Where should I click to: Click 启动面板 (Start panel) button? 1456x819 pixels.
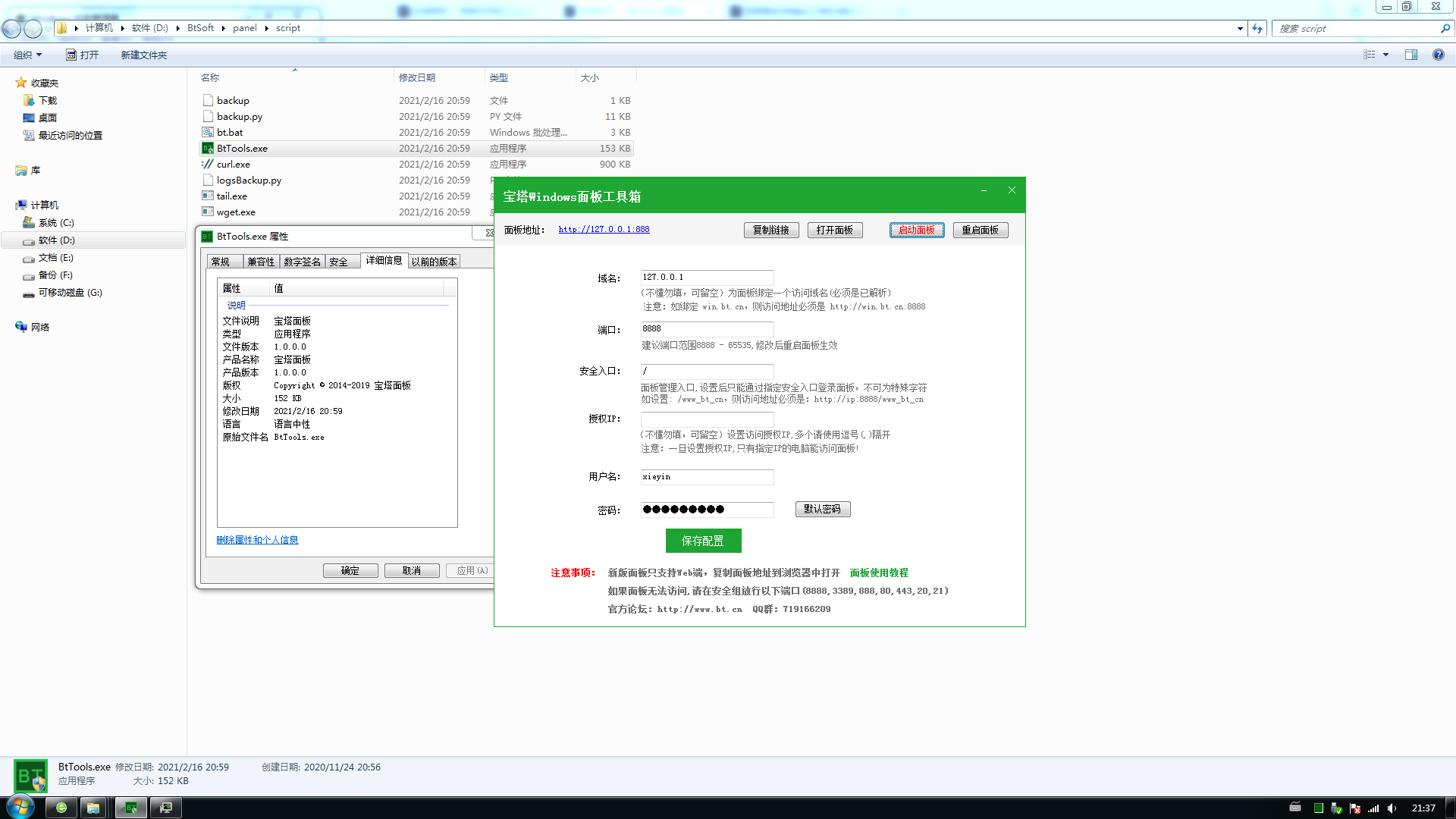click(x=917, y=231)
